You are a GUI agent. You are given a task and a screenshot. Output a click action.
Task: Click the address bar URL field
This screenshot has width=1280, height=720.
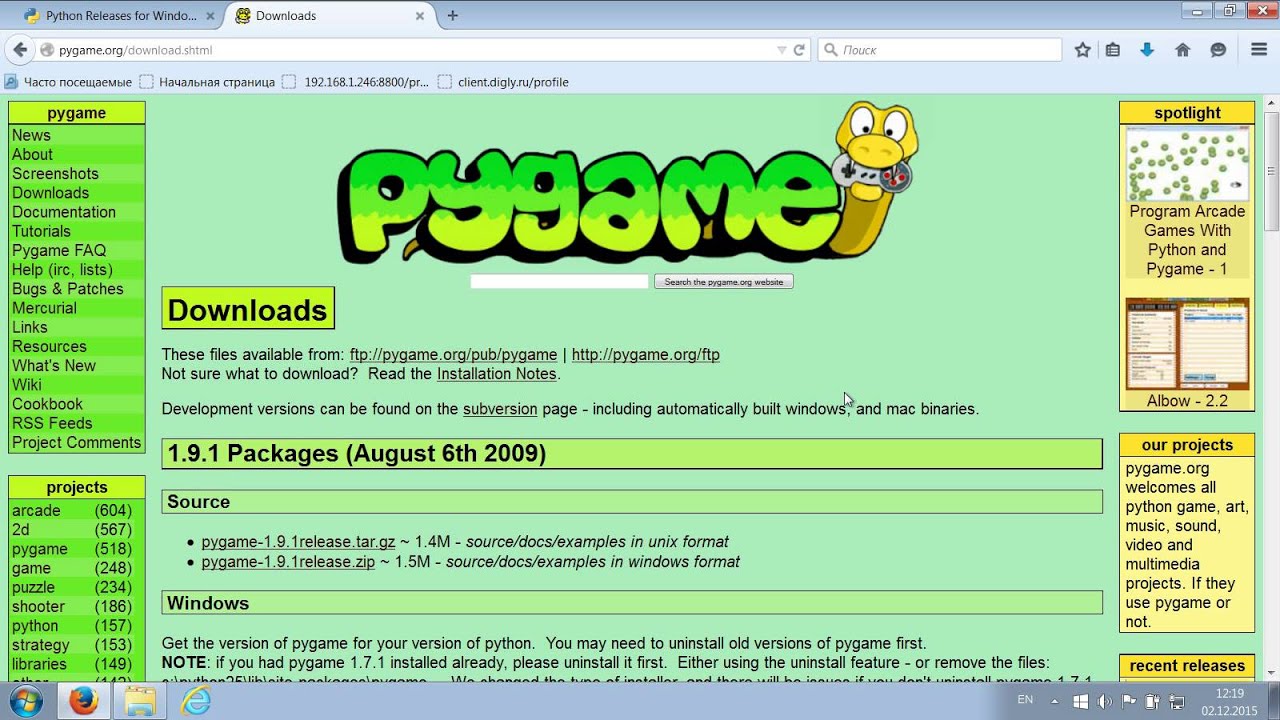coord(410,50)
